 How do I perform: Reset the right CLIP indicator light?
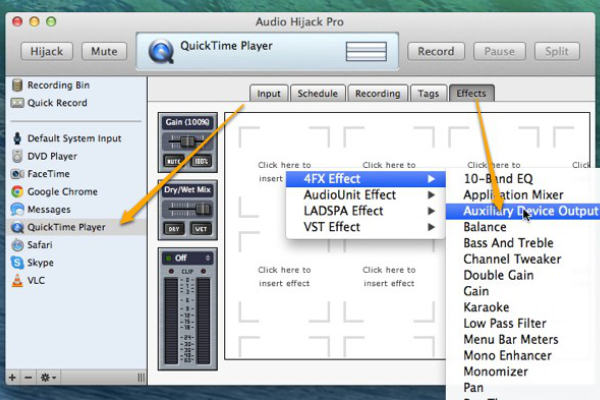tap(203, 271)
